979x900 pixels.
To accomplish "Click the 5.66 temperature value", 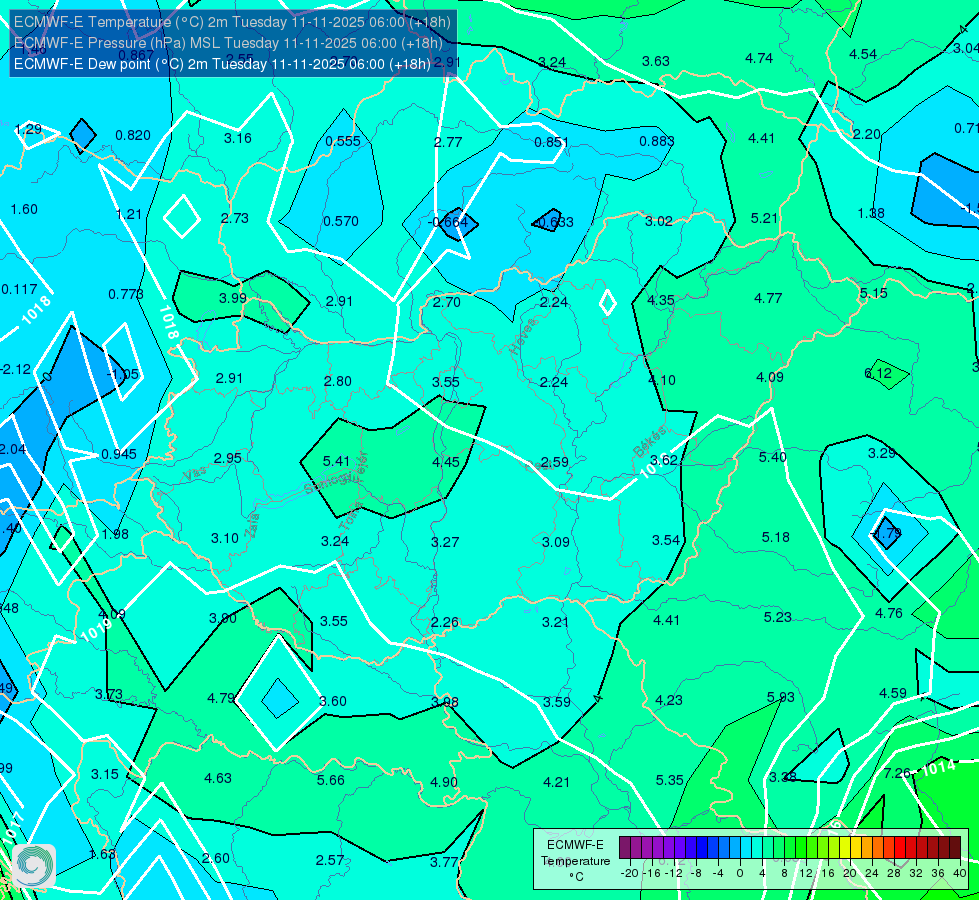I will (330, 780).
